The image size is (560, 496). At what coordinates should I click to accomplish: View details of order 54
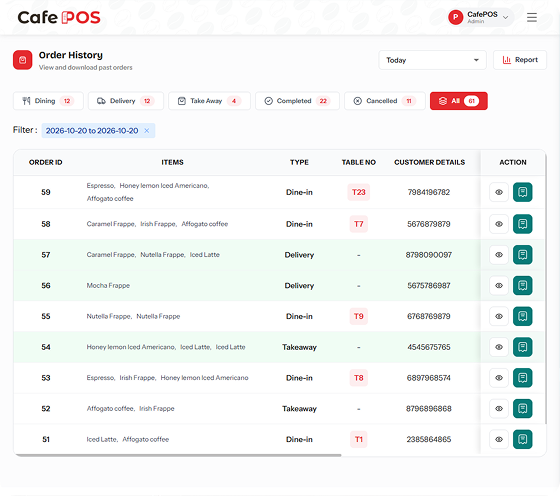point(499,347)
